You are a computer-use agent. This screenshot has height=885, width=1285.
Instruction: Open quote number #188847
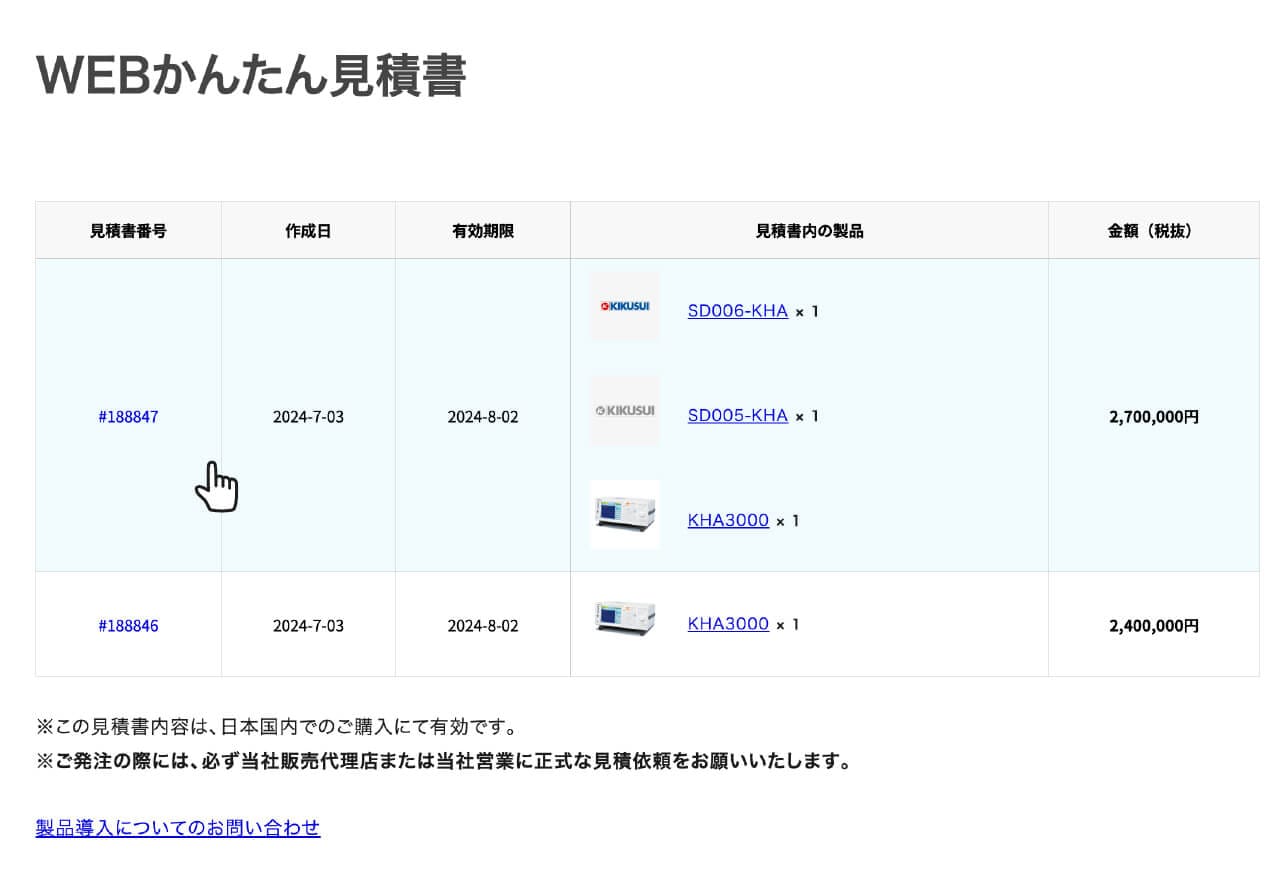tap(128, 417)
